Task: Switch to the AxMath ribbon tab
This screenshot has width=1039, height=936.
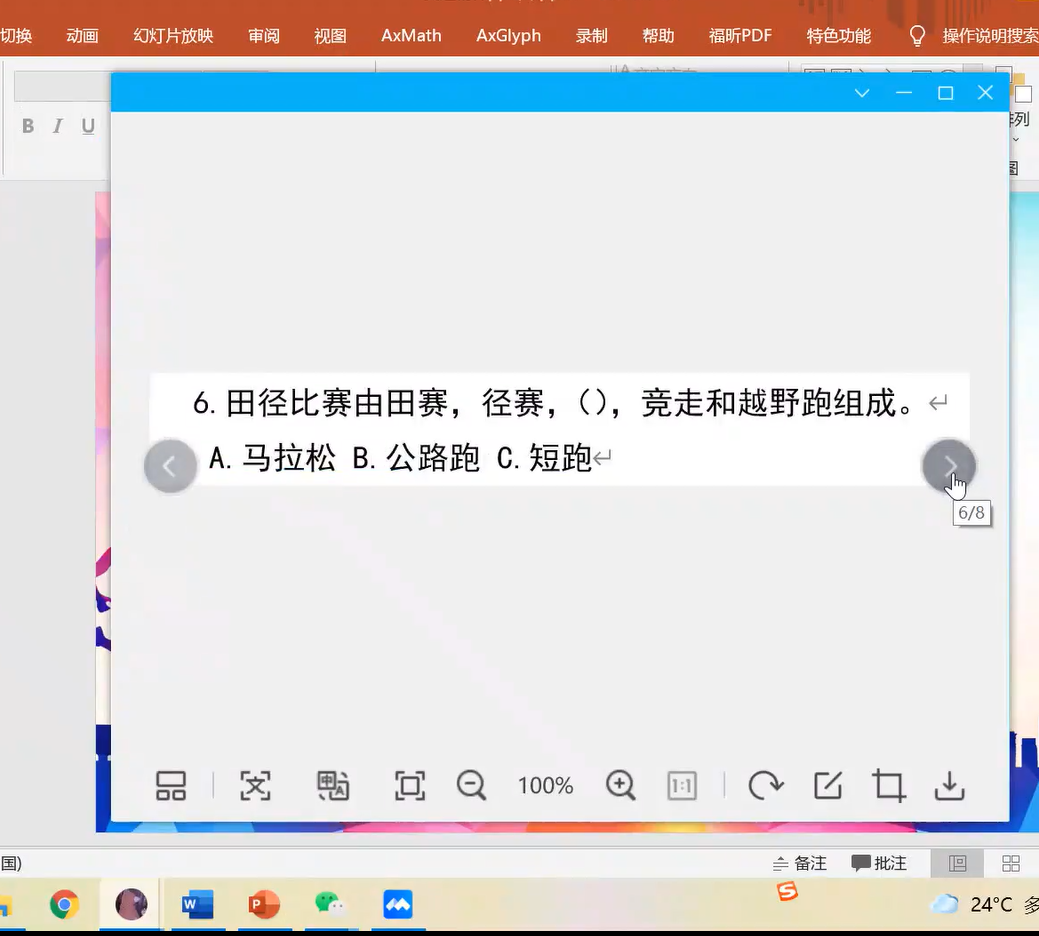Action: (x=411, y=36)
